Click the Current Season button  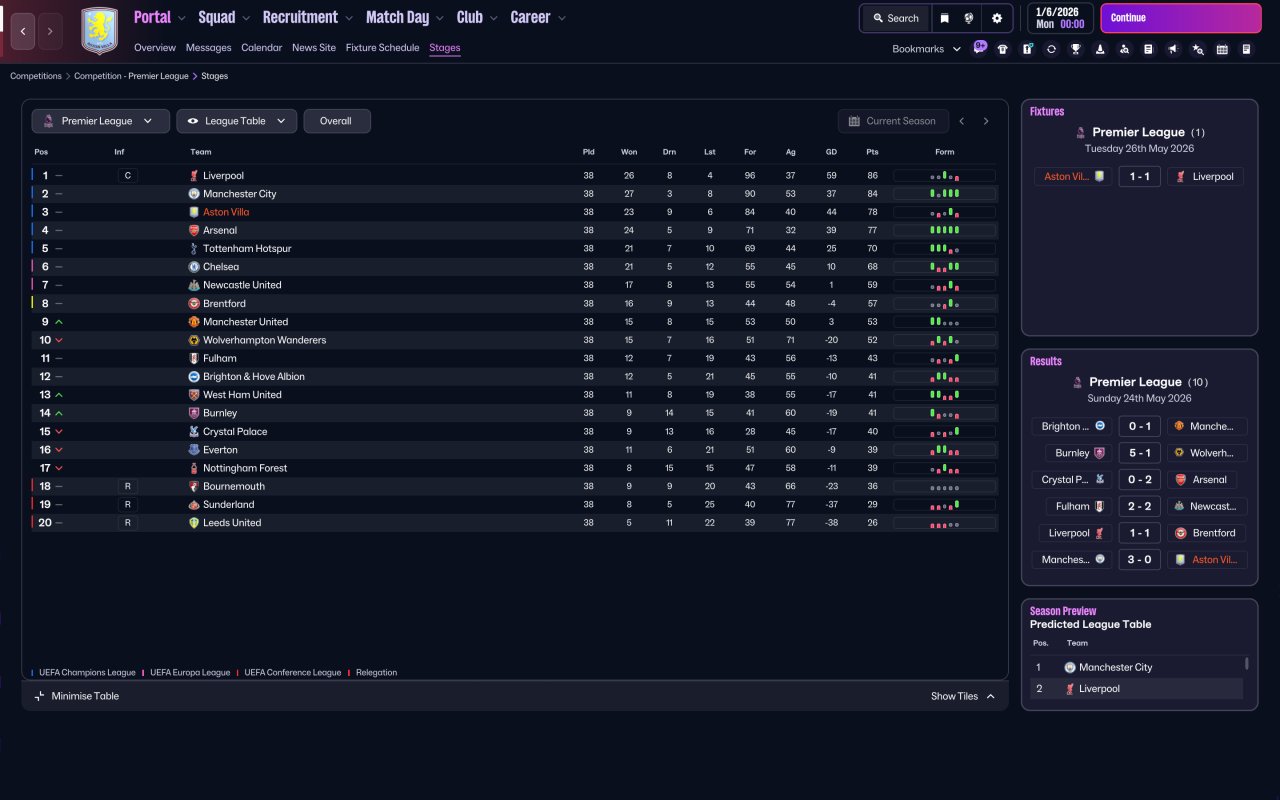click(892, 121)
